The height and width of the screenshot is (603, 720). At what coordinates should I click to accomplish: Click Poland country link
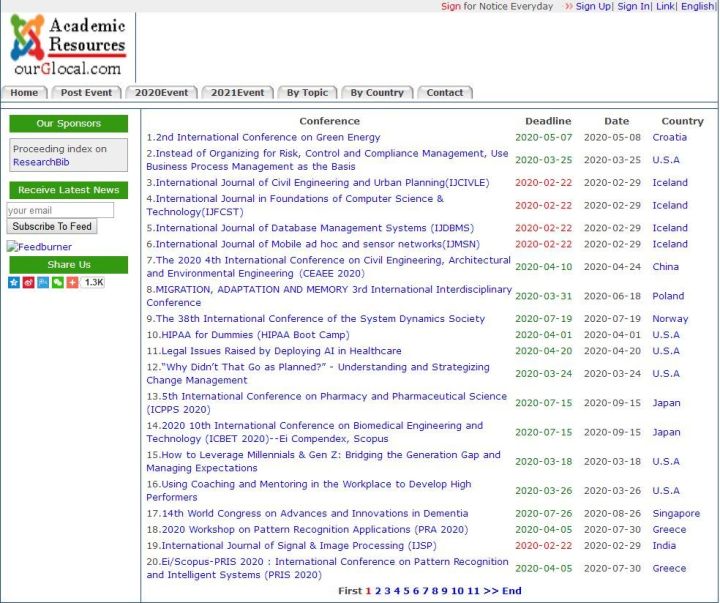[668, 296]
